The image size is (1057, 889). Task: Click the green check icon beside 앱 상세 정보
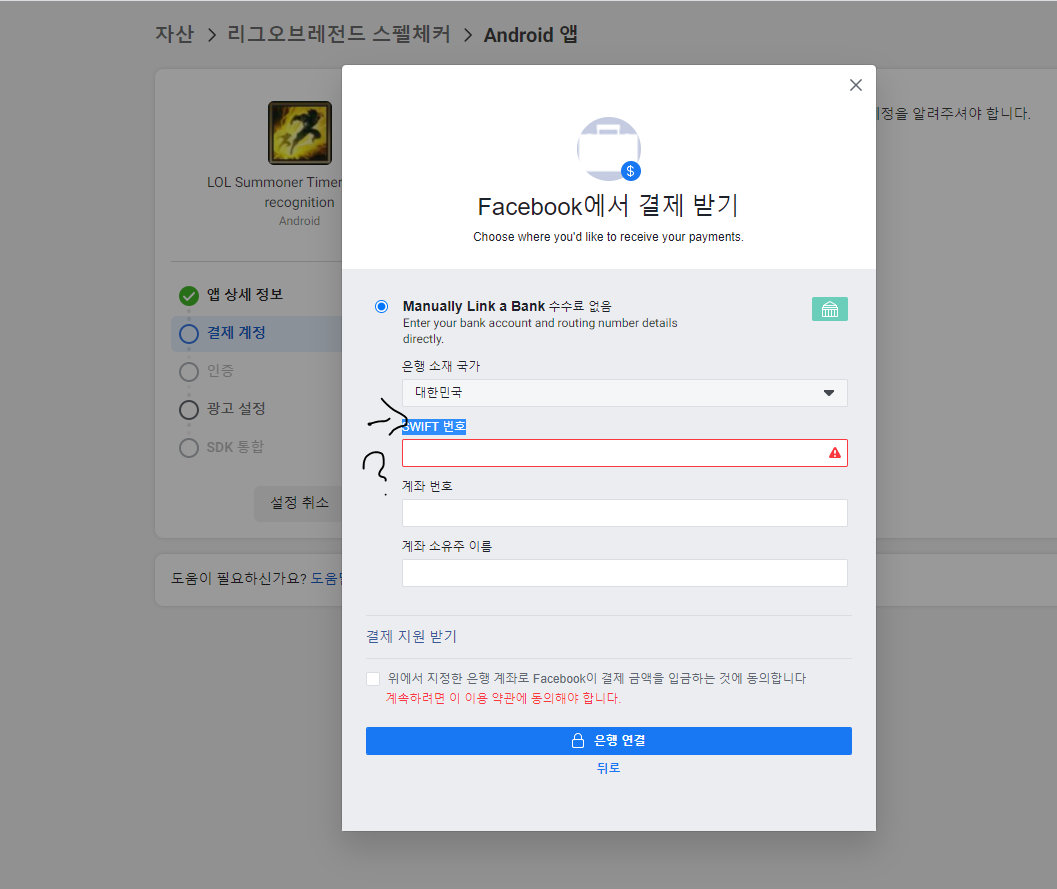click(189, 295)
